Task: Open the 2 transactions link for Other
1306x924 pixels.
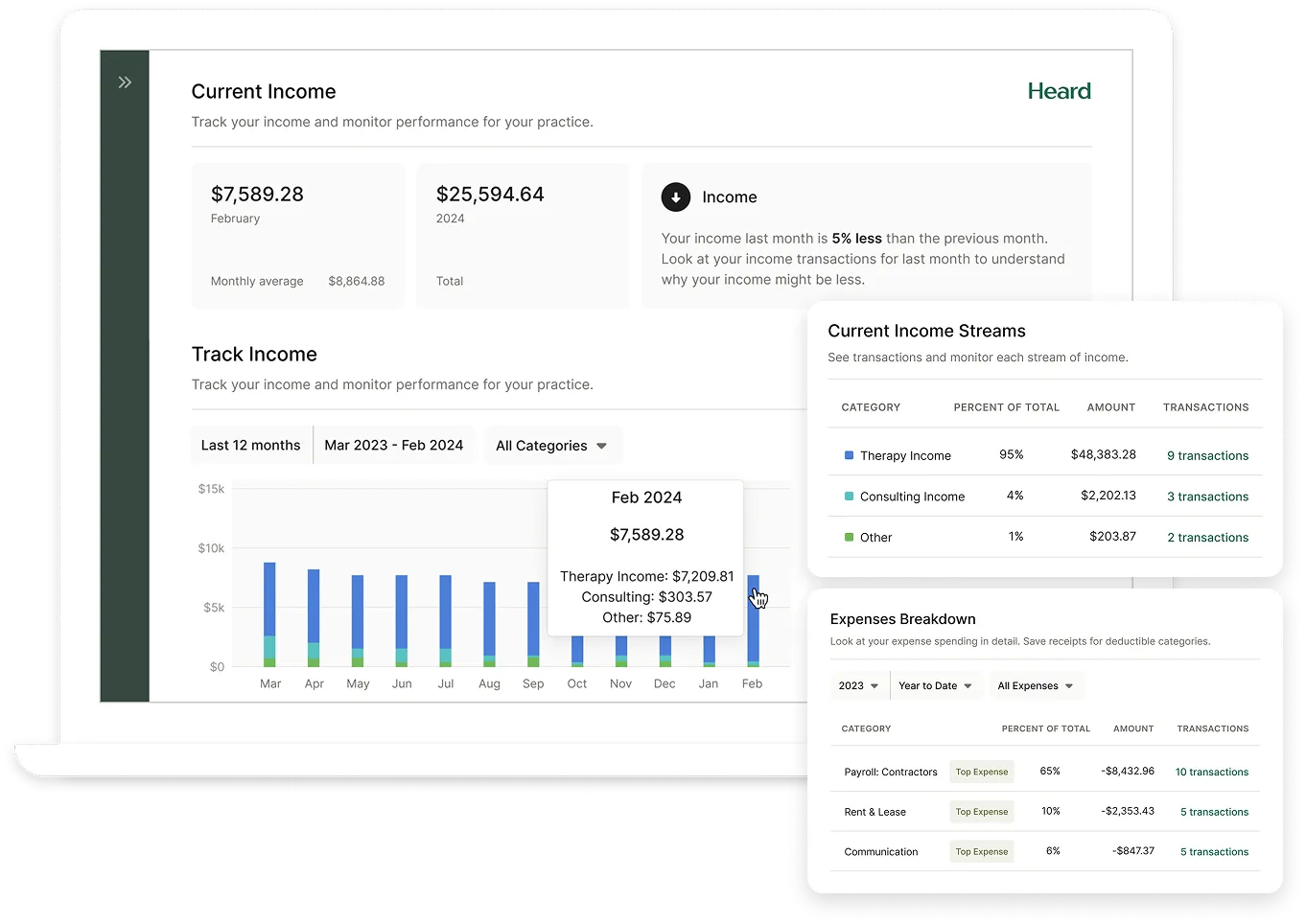Action: click(1207, 538)
